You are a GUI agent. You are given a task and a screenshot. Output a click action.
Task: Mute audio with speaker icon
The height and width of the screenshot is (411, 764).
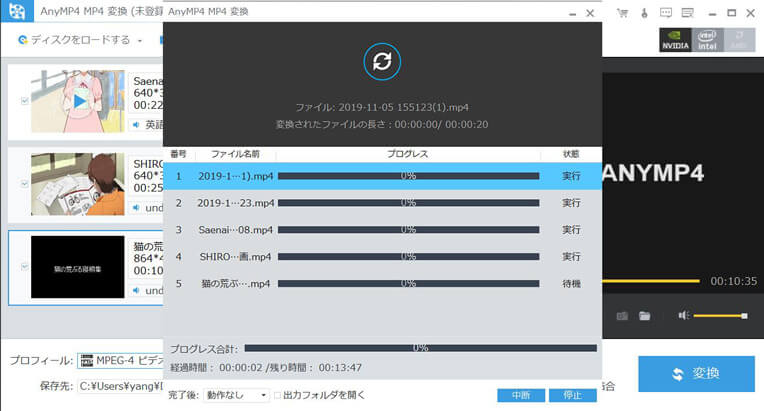pos(684,316)
